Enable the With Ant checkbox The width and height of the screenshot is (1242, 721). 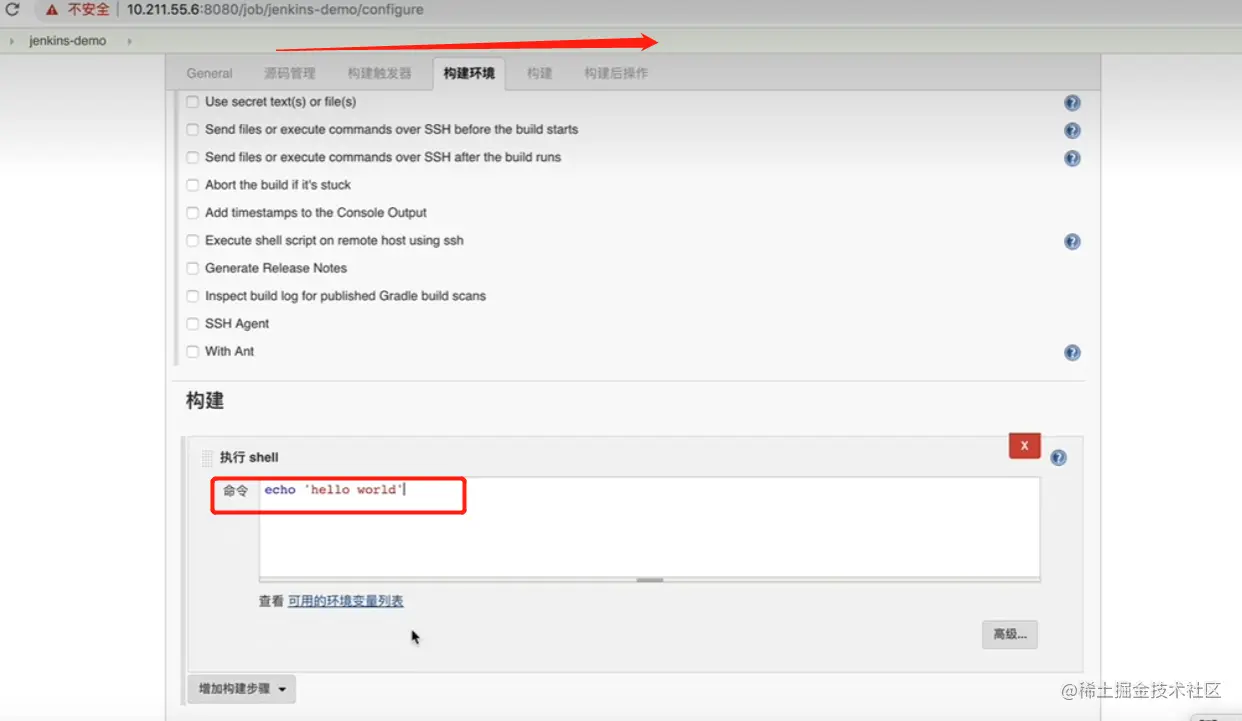click(193, 352)
